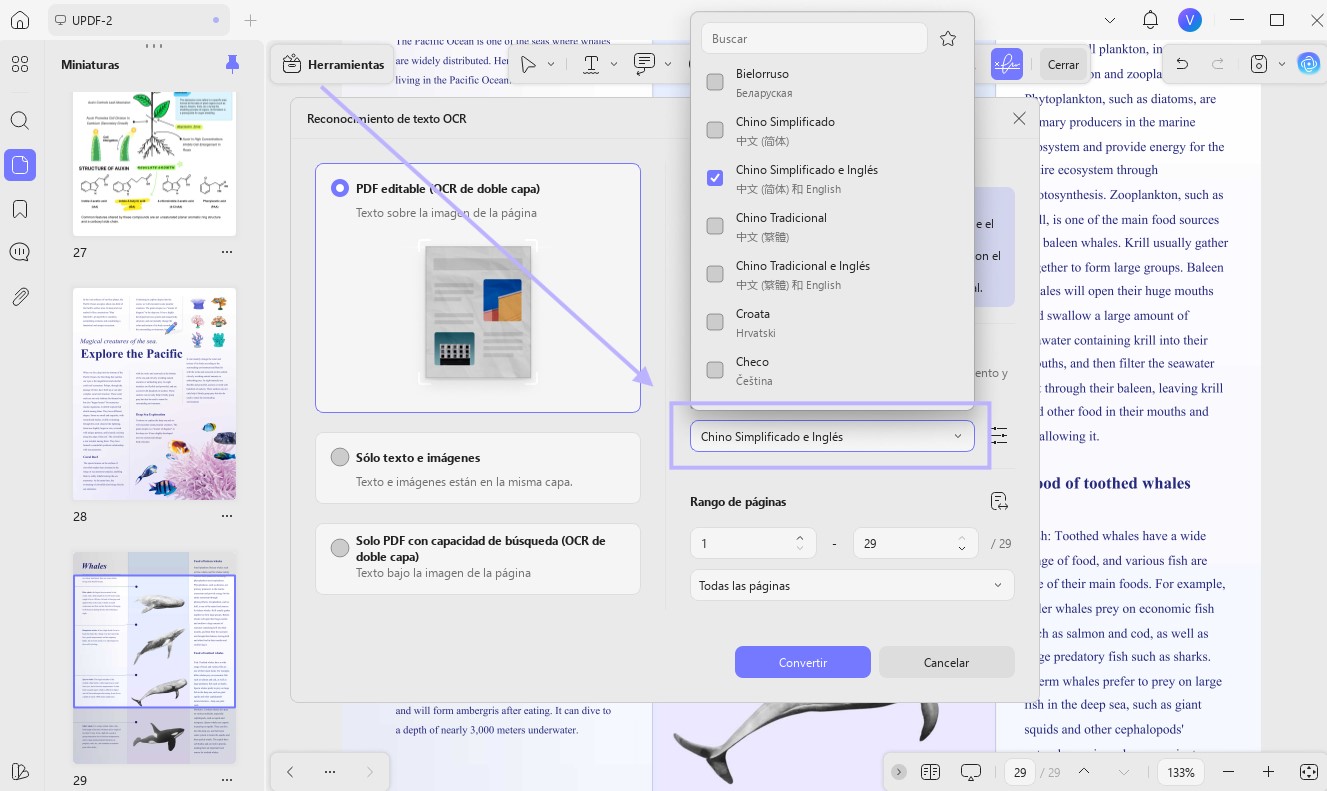This screenshot has height=791, width=1327.
Task: Open the search panel in left sidebar
Action: [20, 120]
